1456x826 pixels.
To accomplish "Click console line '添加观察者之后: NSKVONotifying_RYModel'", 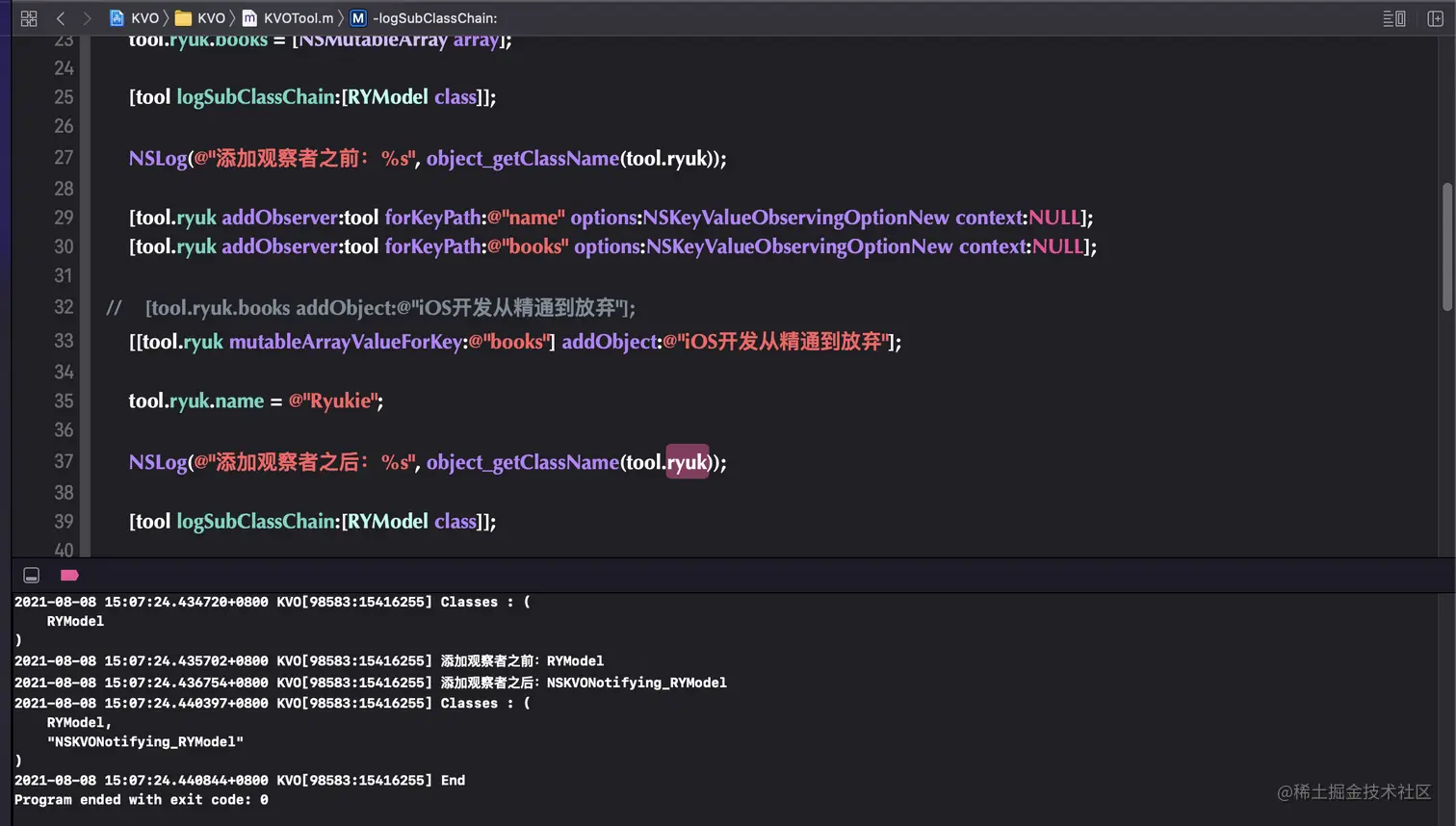I will coord(371,683).
